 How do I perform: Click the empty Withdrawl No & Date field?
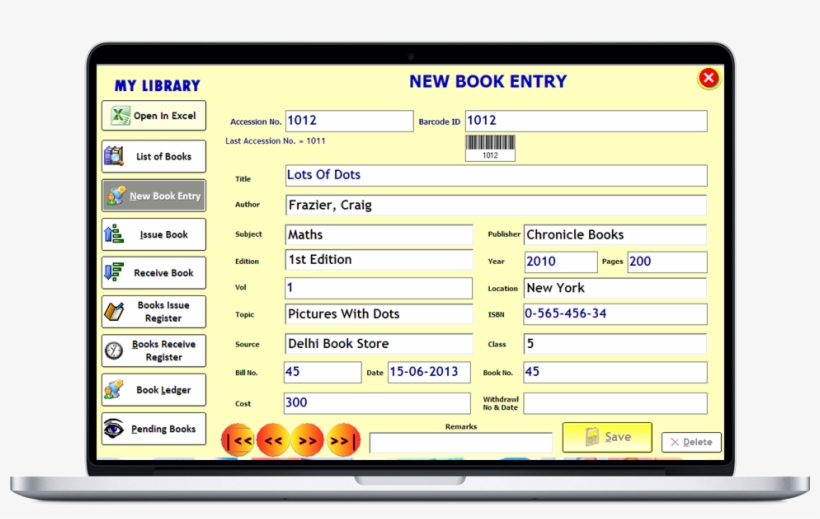616,403
